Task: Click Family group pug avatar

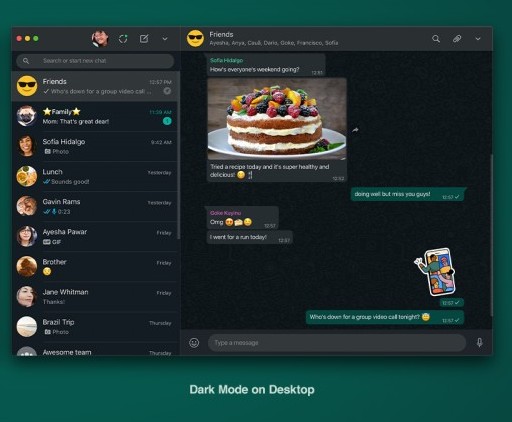Action: tap(27, 116)
